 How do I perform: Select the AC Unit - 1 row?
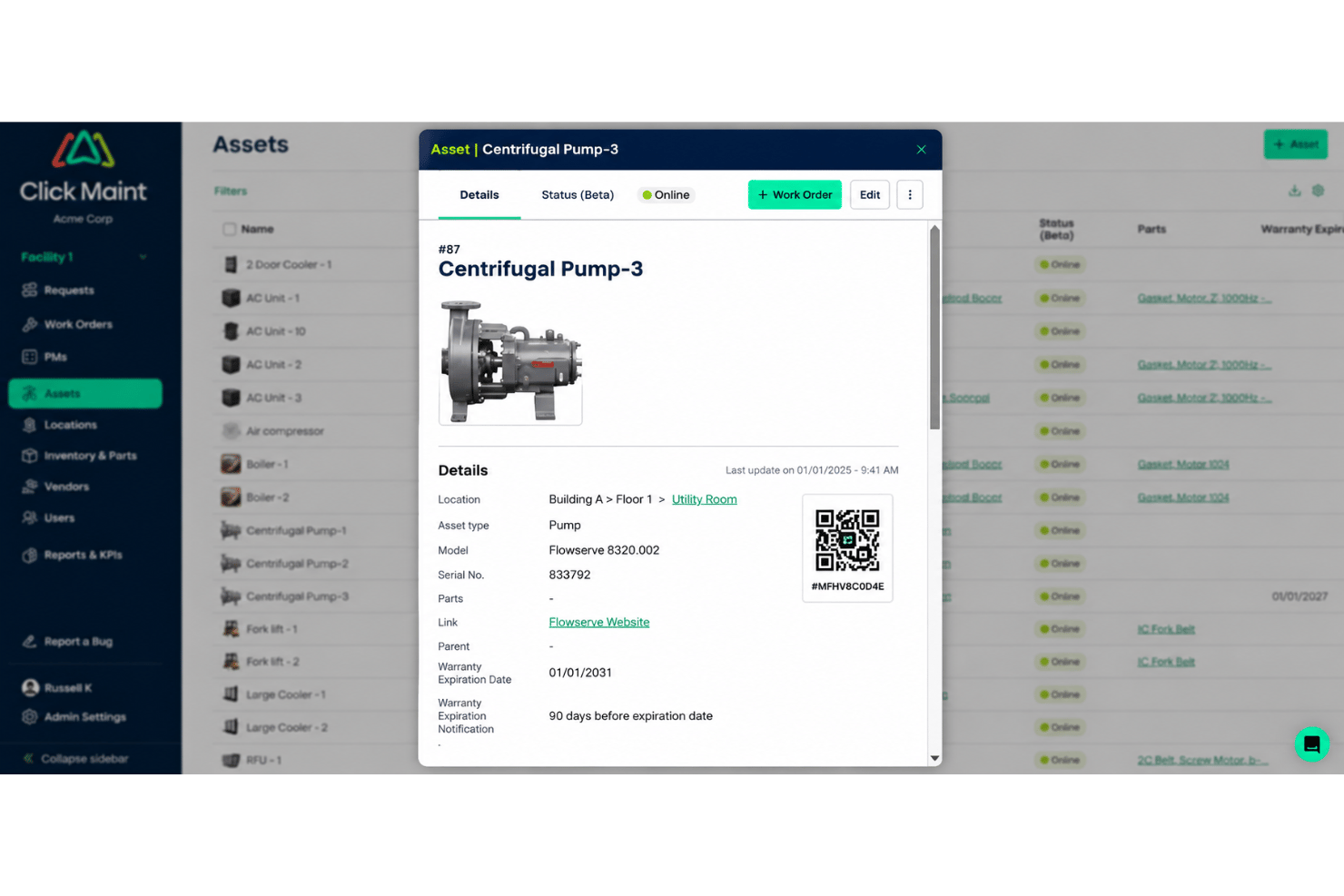tap(272, 299)
